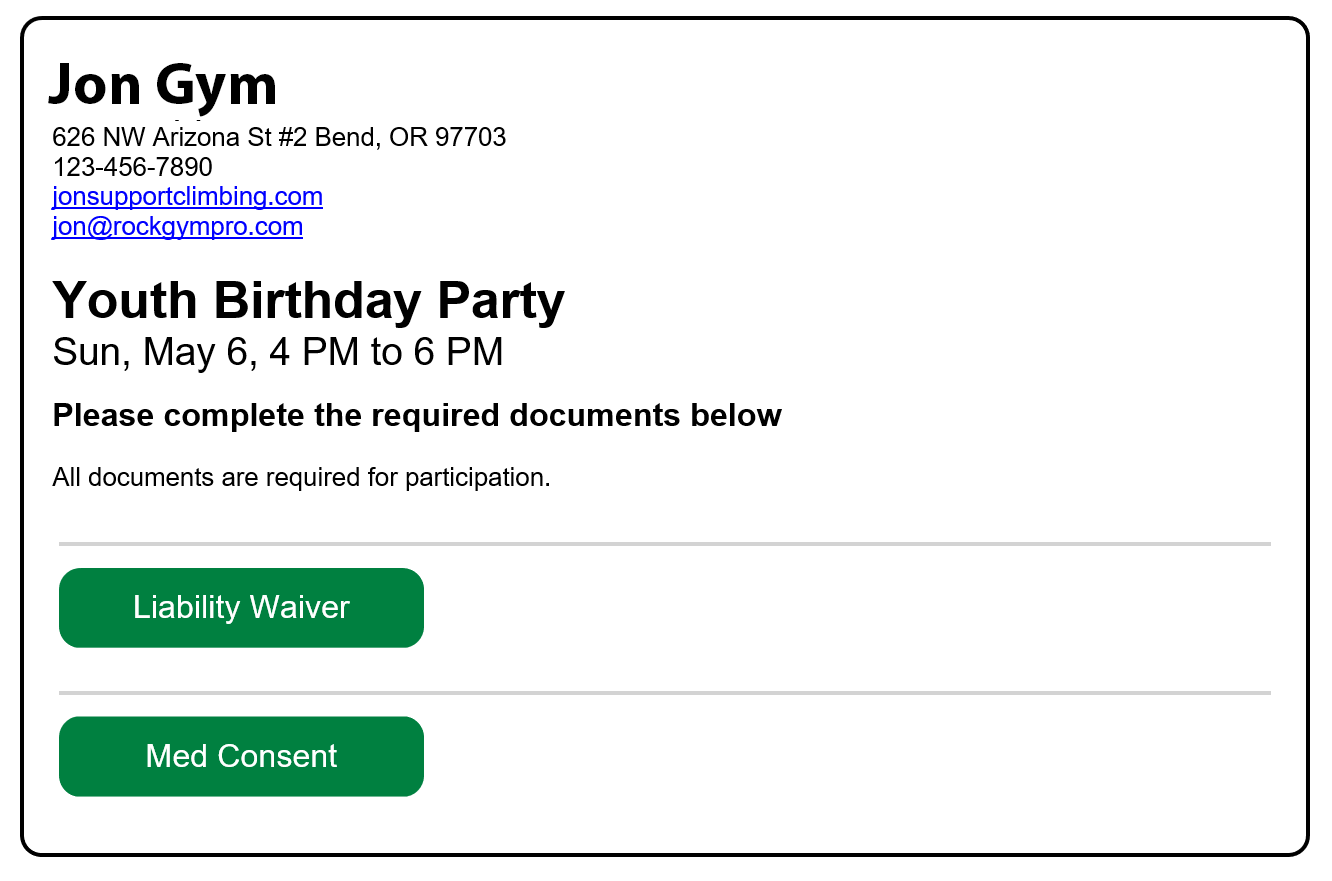Visit the jonsupportclimbing.com website link
This screenshot has width=1332, height=881.
coord(187,196)
